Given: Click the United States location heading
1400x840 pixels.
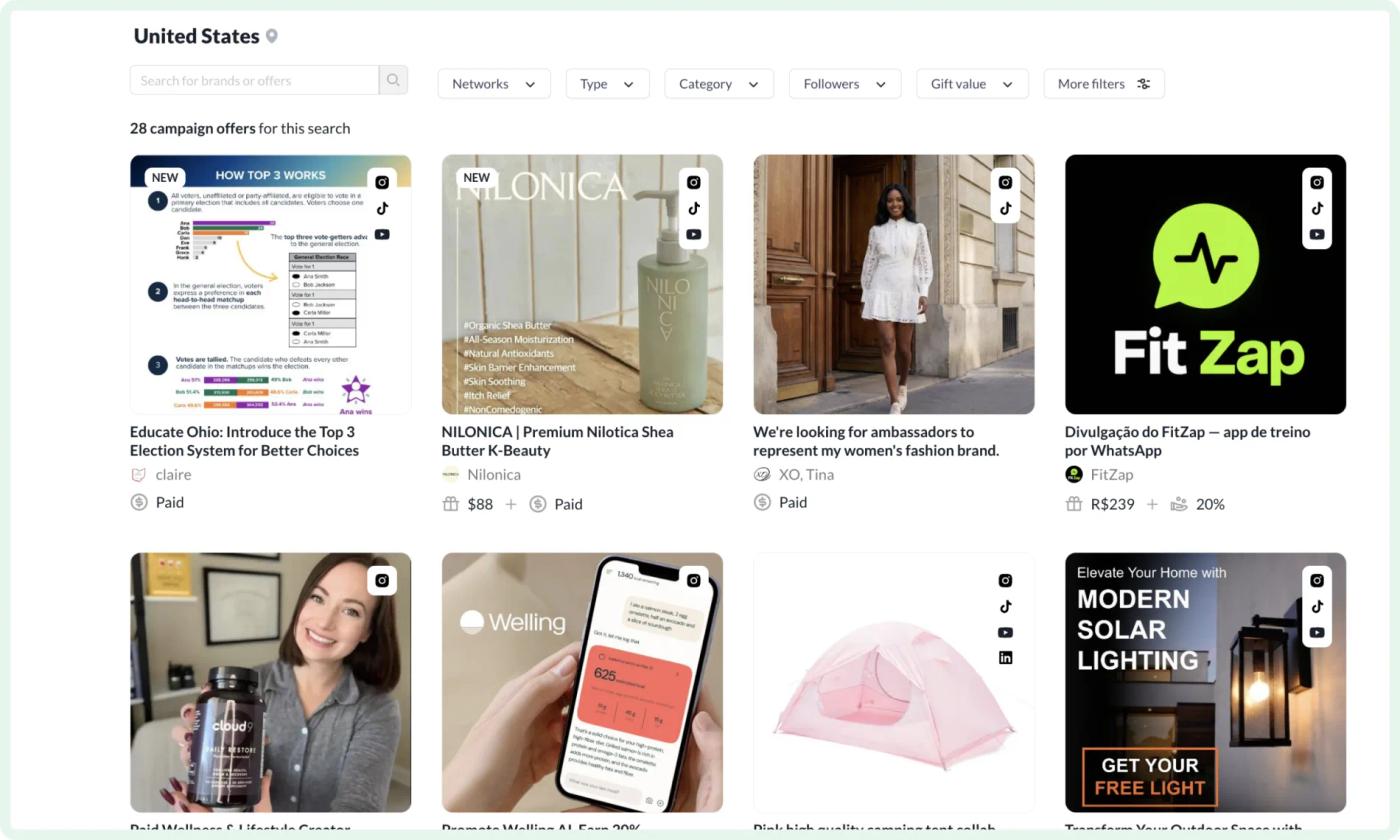Looking at the screenshot, I should click(196, 36).
